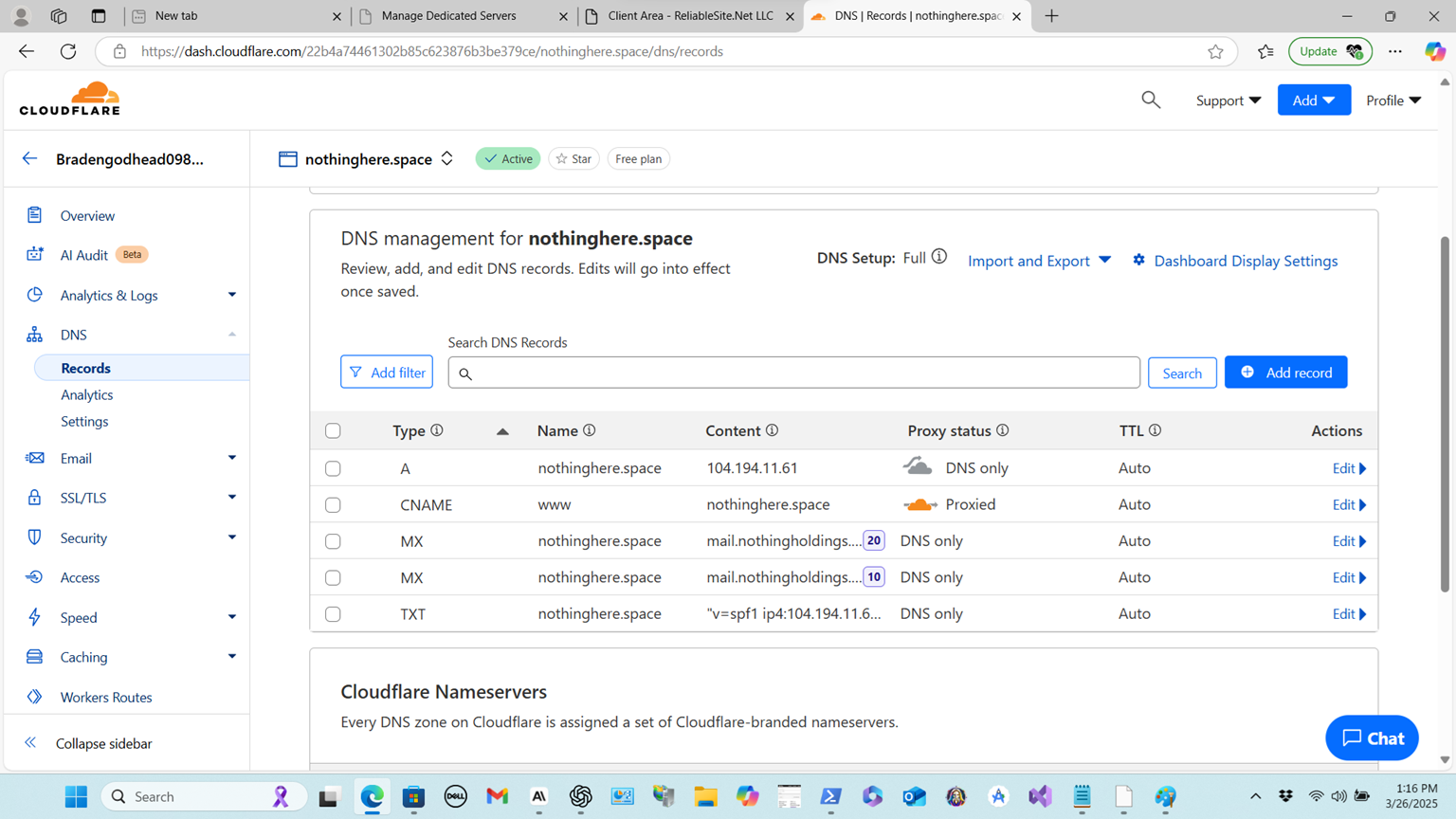
Task: Expand the SSL/TLS sidebar section
Action: tap(231, 498)
